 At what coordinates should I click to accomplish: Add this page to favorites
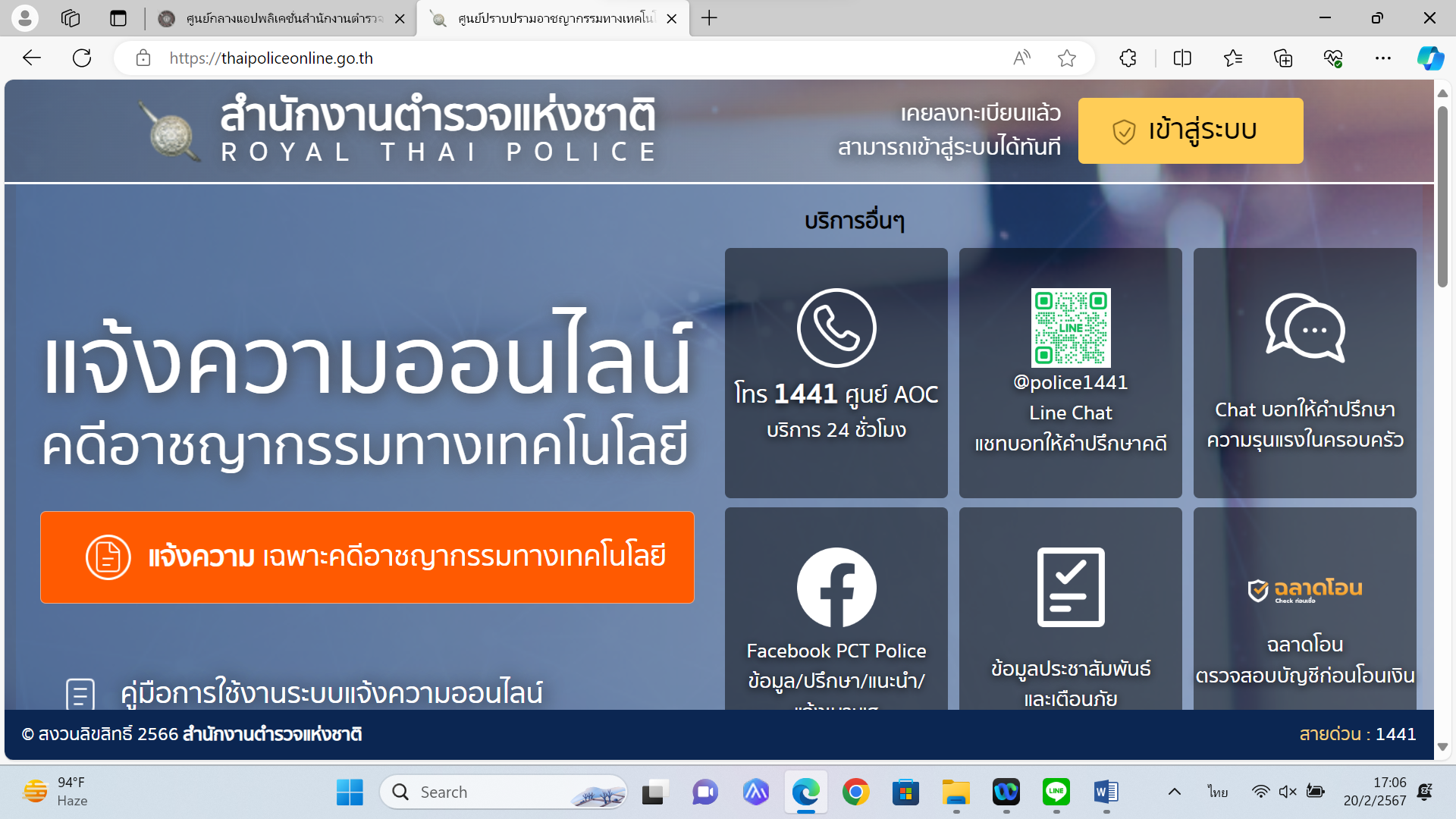coord(1066,58)
